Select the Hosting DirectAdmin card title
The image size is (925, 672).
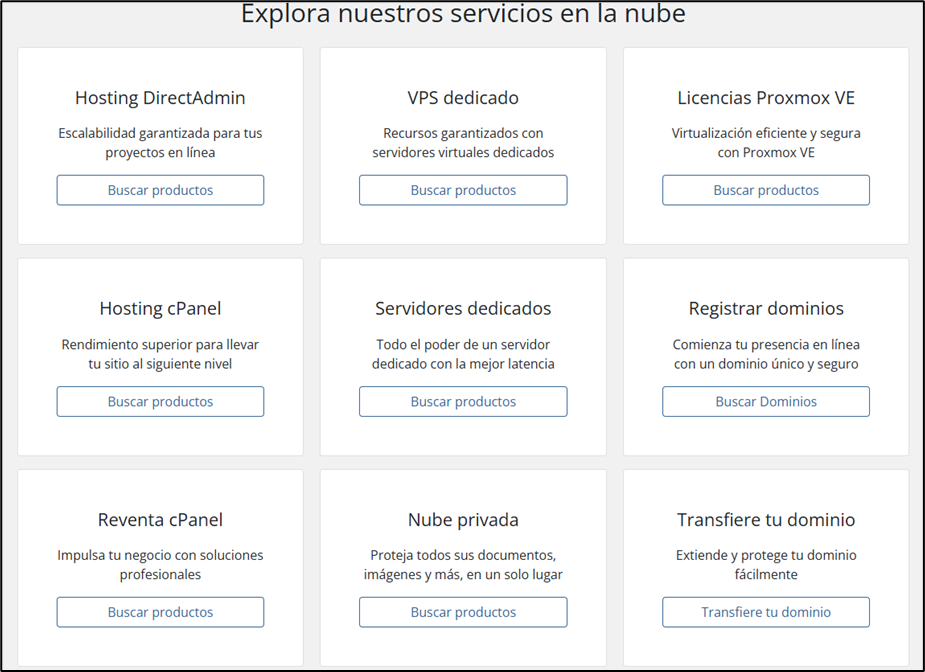tap(160, 98)
